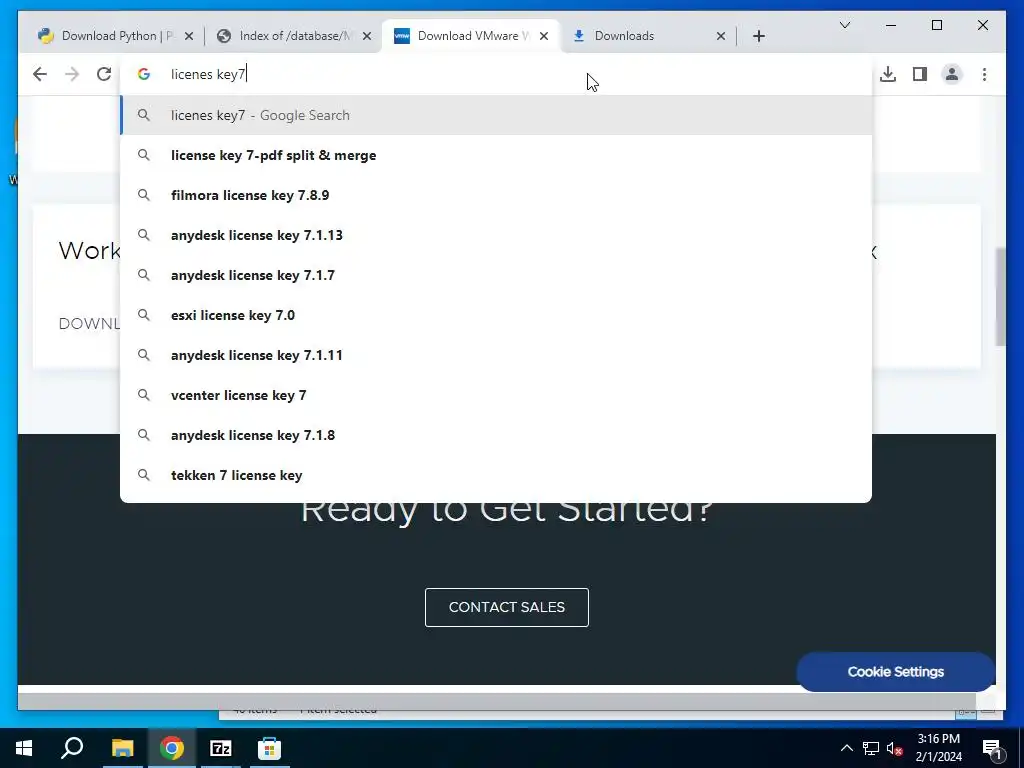Image resolution: width=1024 pixels, height=768 pixels.
Task: Select 'anydesk license key 7.1.8' suggestion
Action: point(496,435)
